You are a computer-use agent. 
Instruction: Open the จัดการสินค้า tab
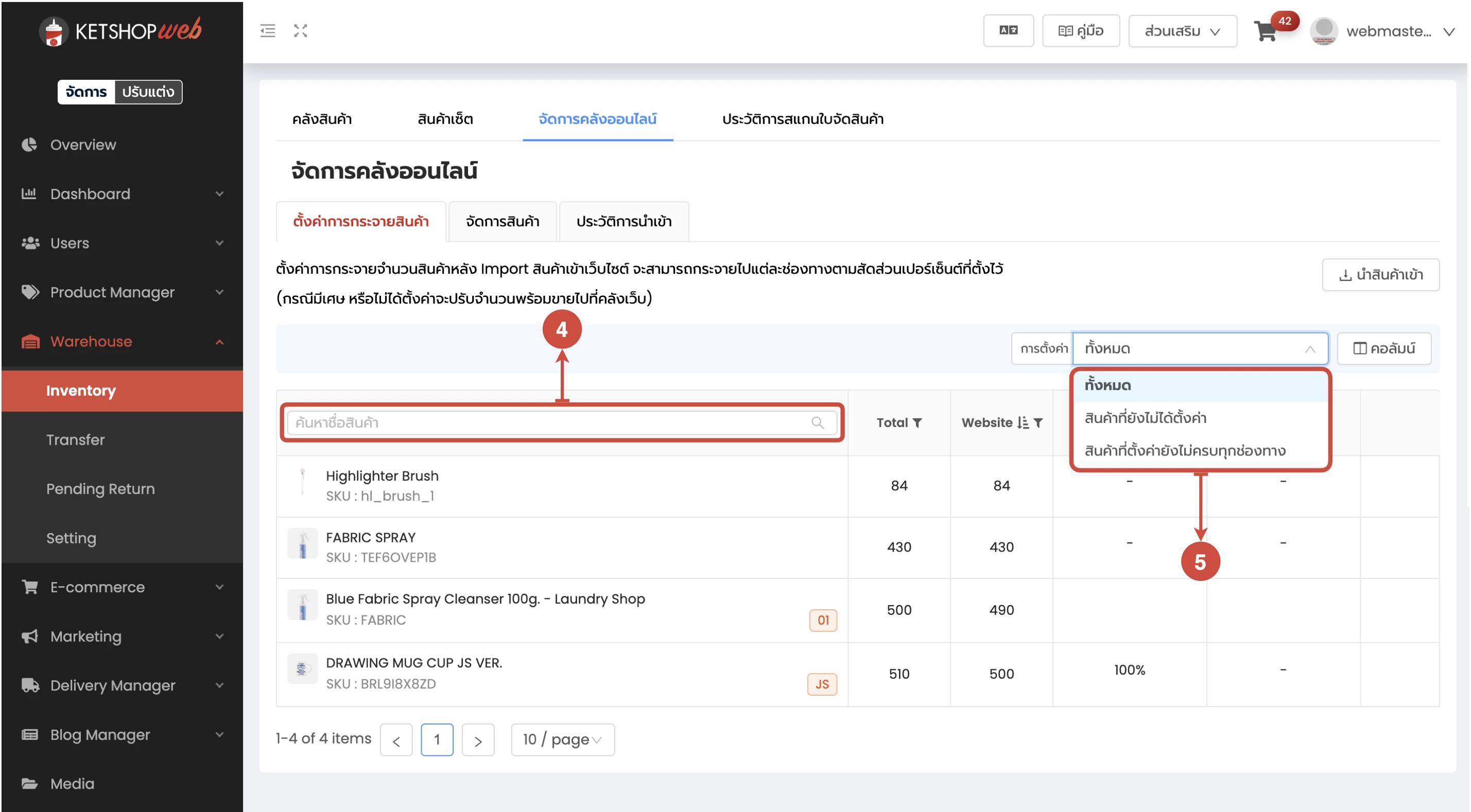point(502,221)
